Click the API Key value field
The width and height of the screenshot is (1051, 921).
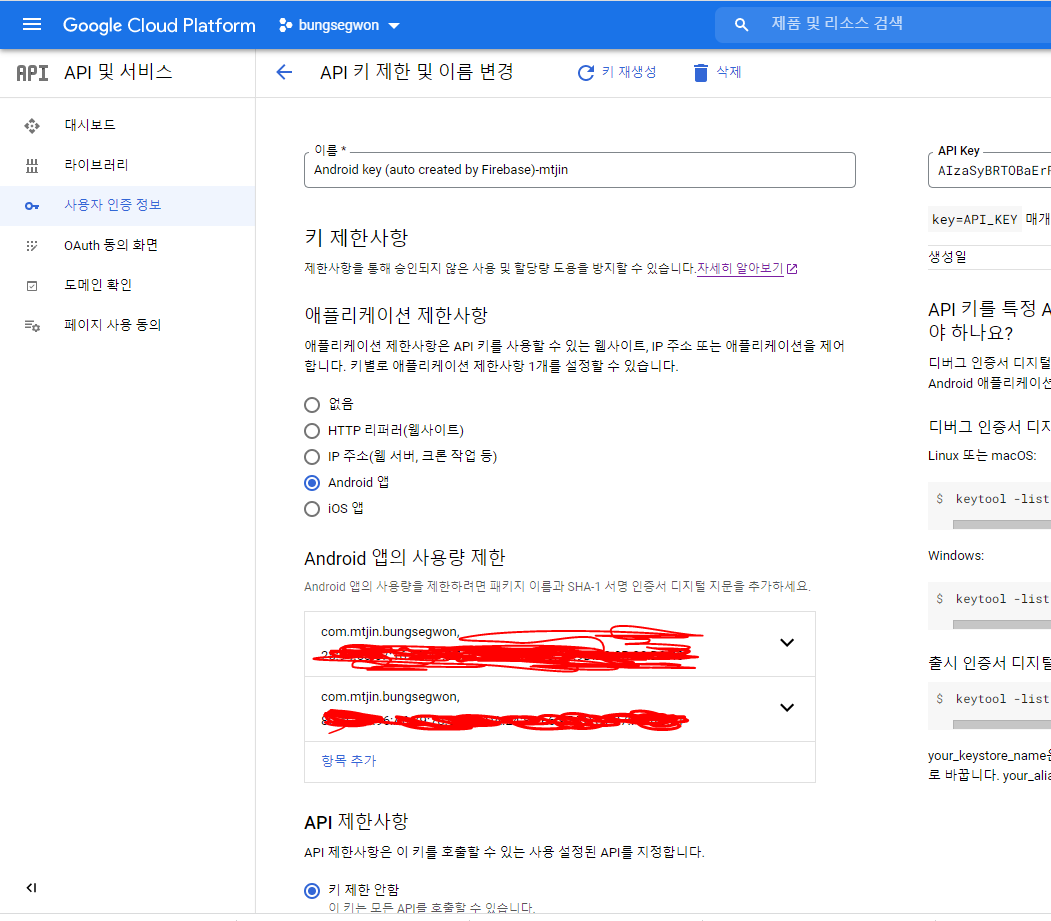coord(989,171)
